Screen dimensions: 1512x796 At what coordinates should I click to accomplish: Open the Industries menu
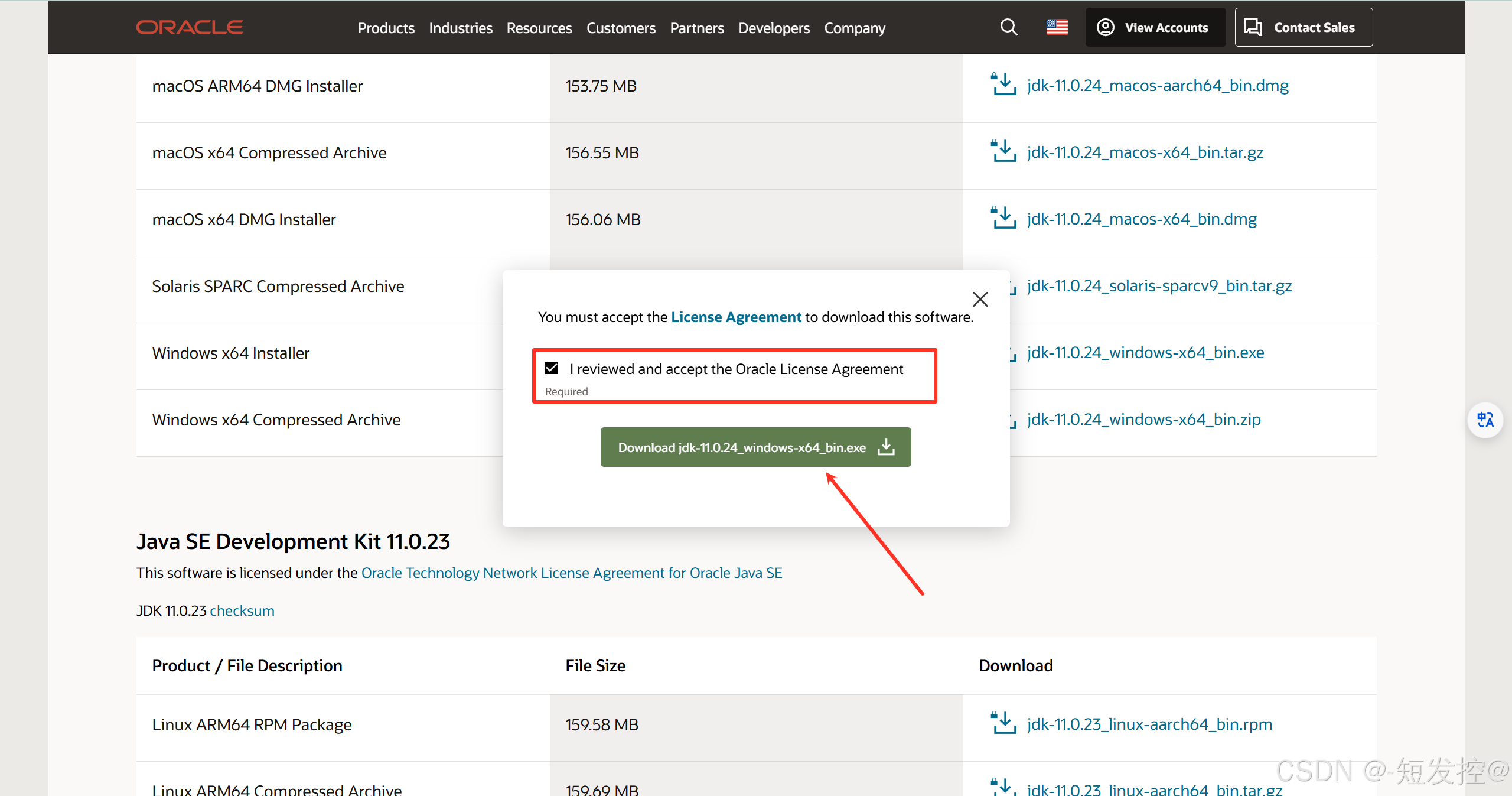(461, 28)
